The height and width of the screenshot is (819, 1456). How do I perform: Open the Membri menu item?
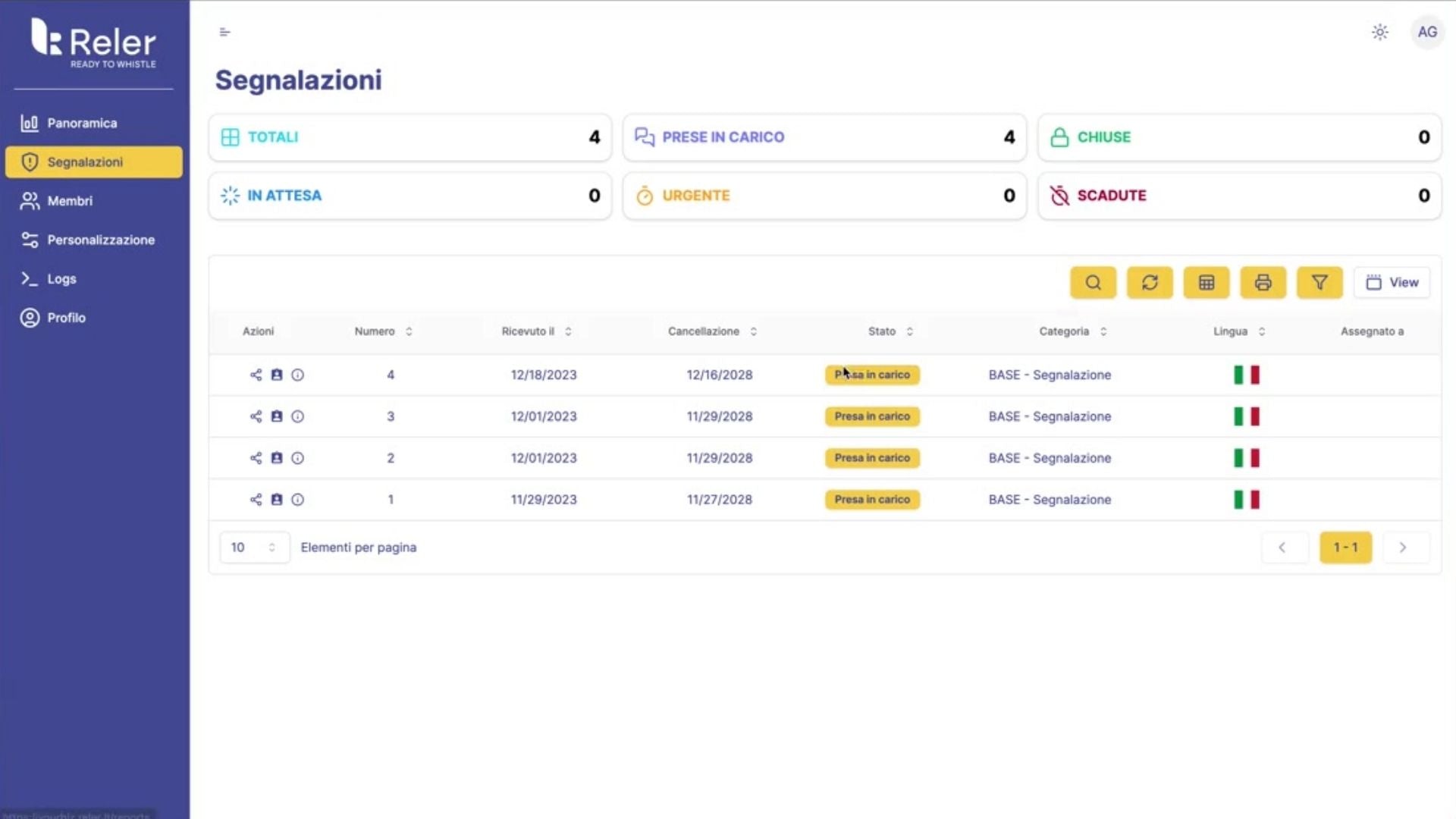point(70,201)
